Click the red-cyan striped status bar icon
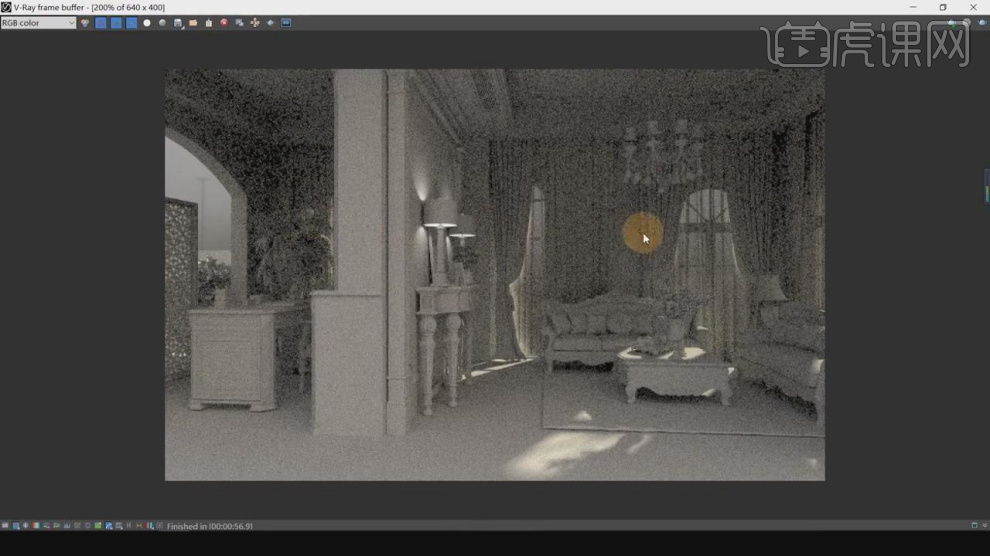Screen dimensions: 990x556 (36, 526)
